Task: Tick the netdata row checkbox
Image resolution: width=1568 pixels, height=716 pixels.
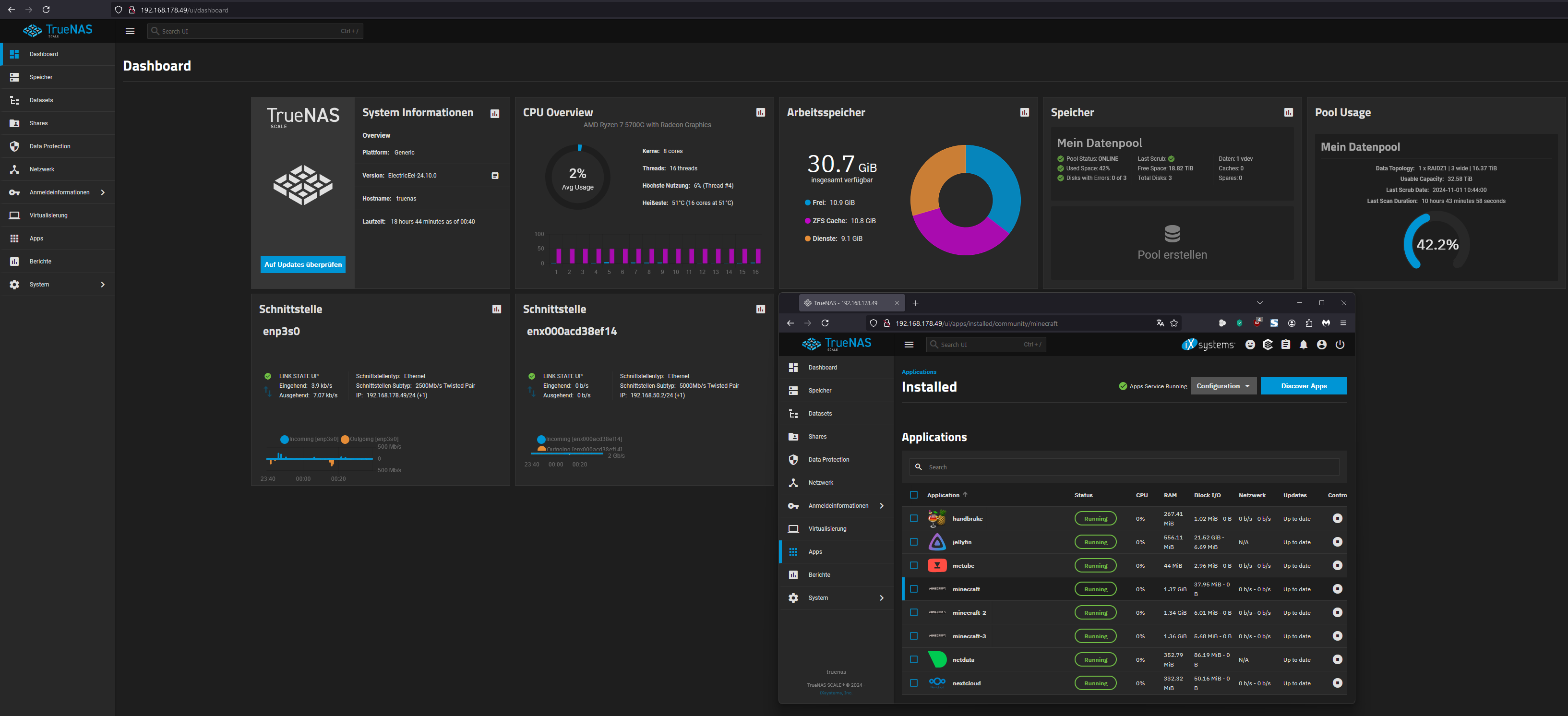Action: tap(914, 660)
